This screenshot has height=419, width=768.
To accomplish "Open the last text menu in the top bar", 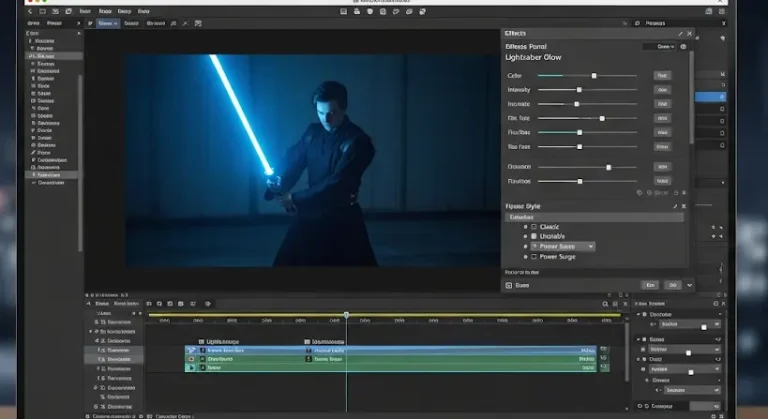I will (144, 11).
